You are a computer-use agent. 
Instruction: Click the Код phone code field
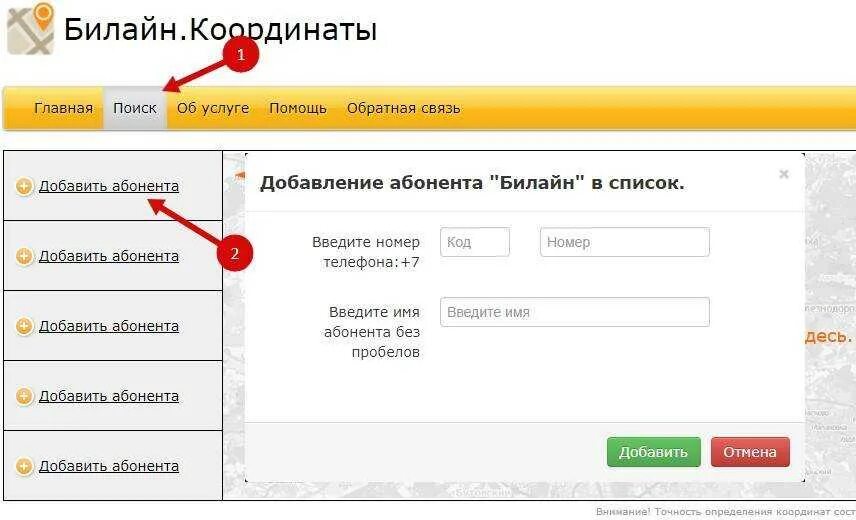point(475,242)
